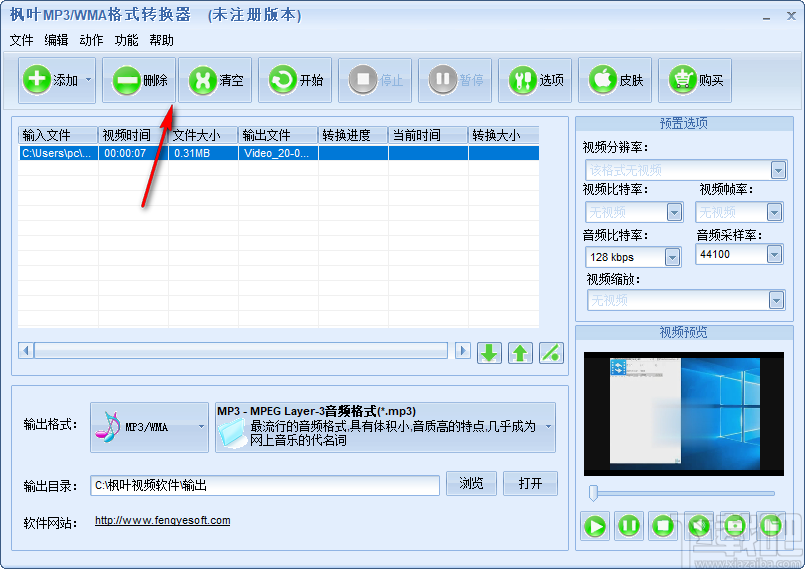Click the 视频时间 column header
The width and height of the screenshot is (805, 569).
pyautogui.click(x=133, y=135)
